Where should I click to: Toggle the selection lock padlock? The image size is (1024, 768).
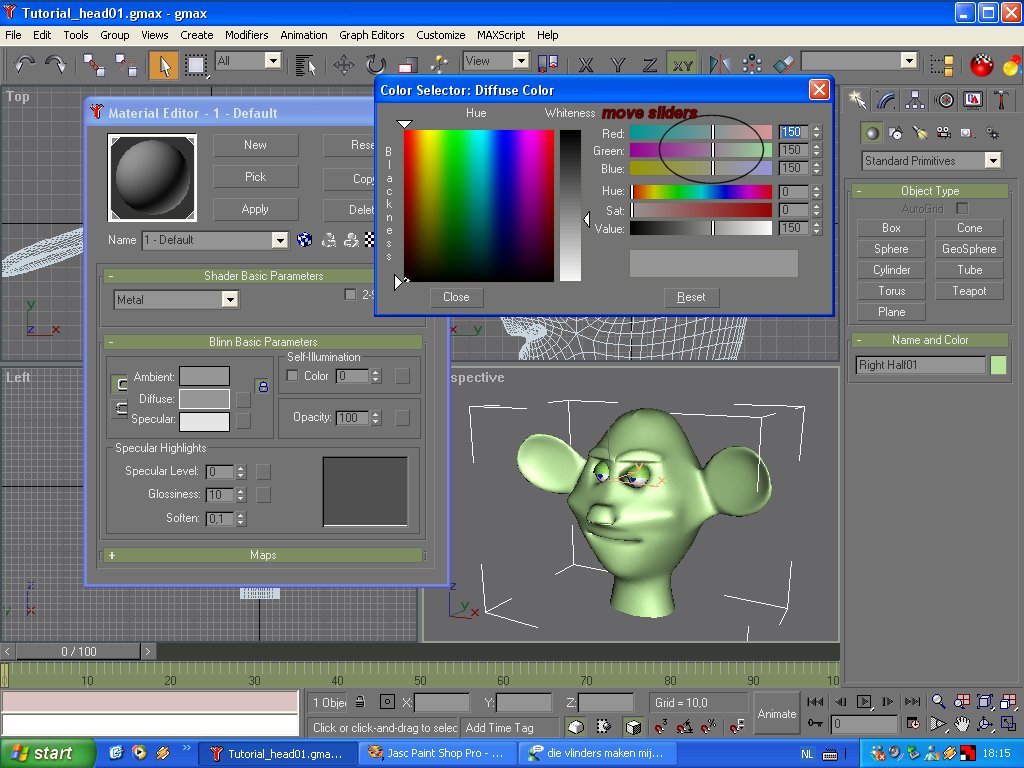(359, 703)
